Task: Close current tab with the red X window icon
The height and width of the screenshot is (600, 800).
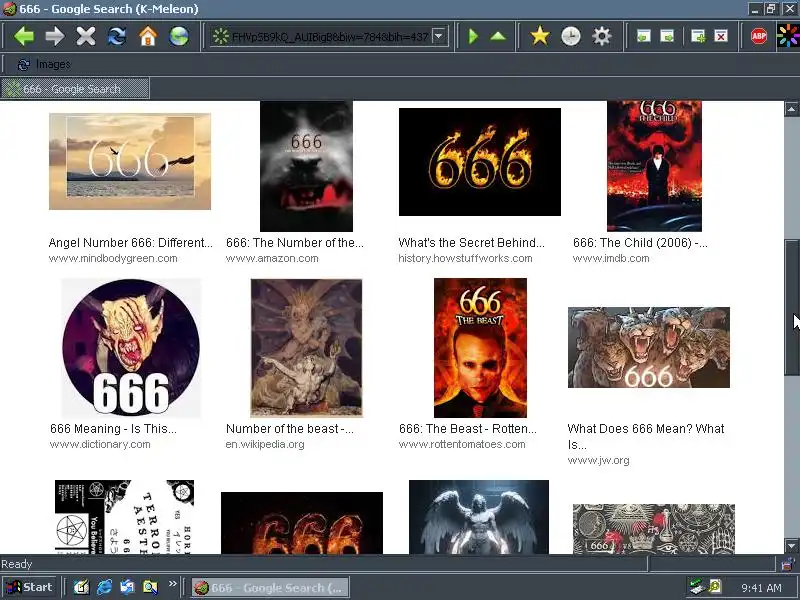Action: click(721, 36)
